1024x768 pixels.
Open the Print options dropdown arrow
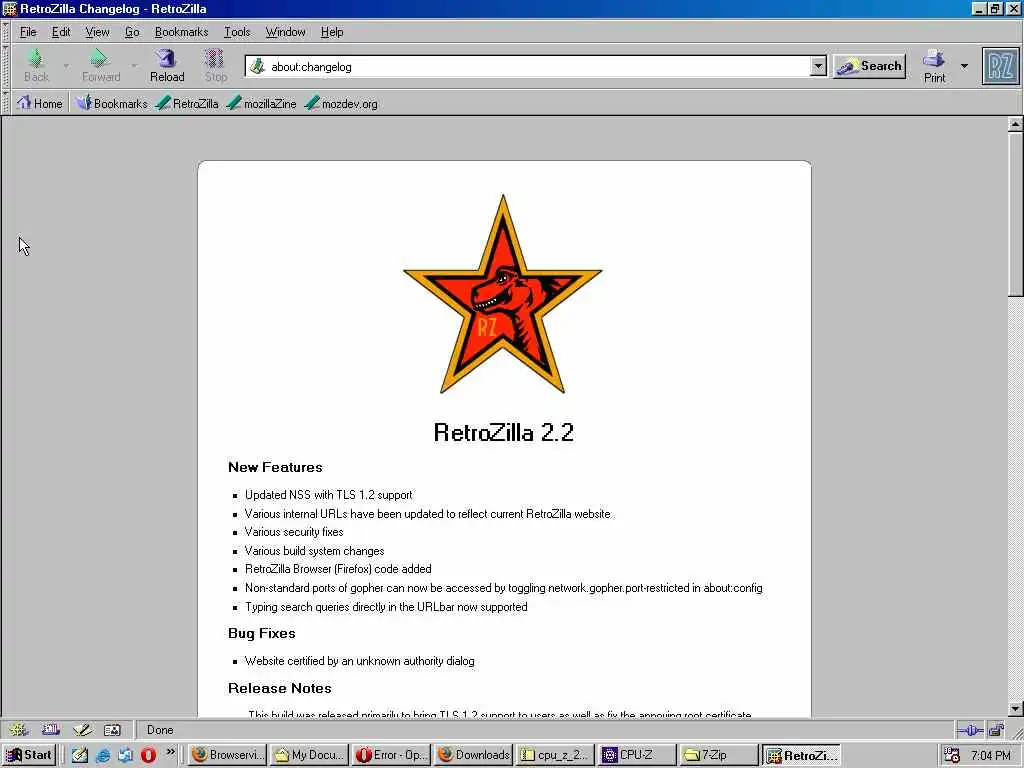[964, 66]
